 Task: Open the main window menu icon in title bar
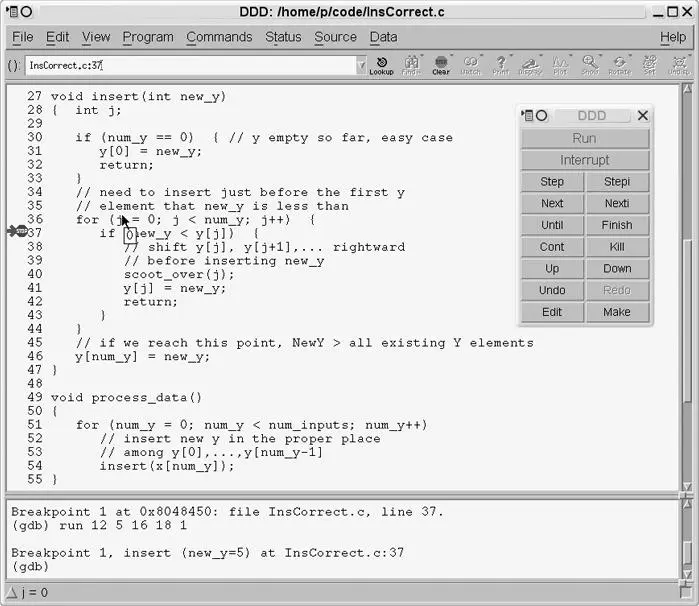[10, 11]
